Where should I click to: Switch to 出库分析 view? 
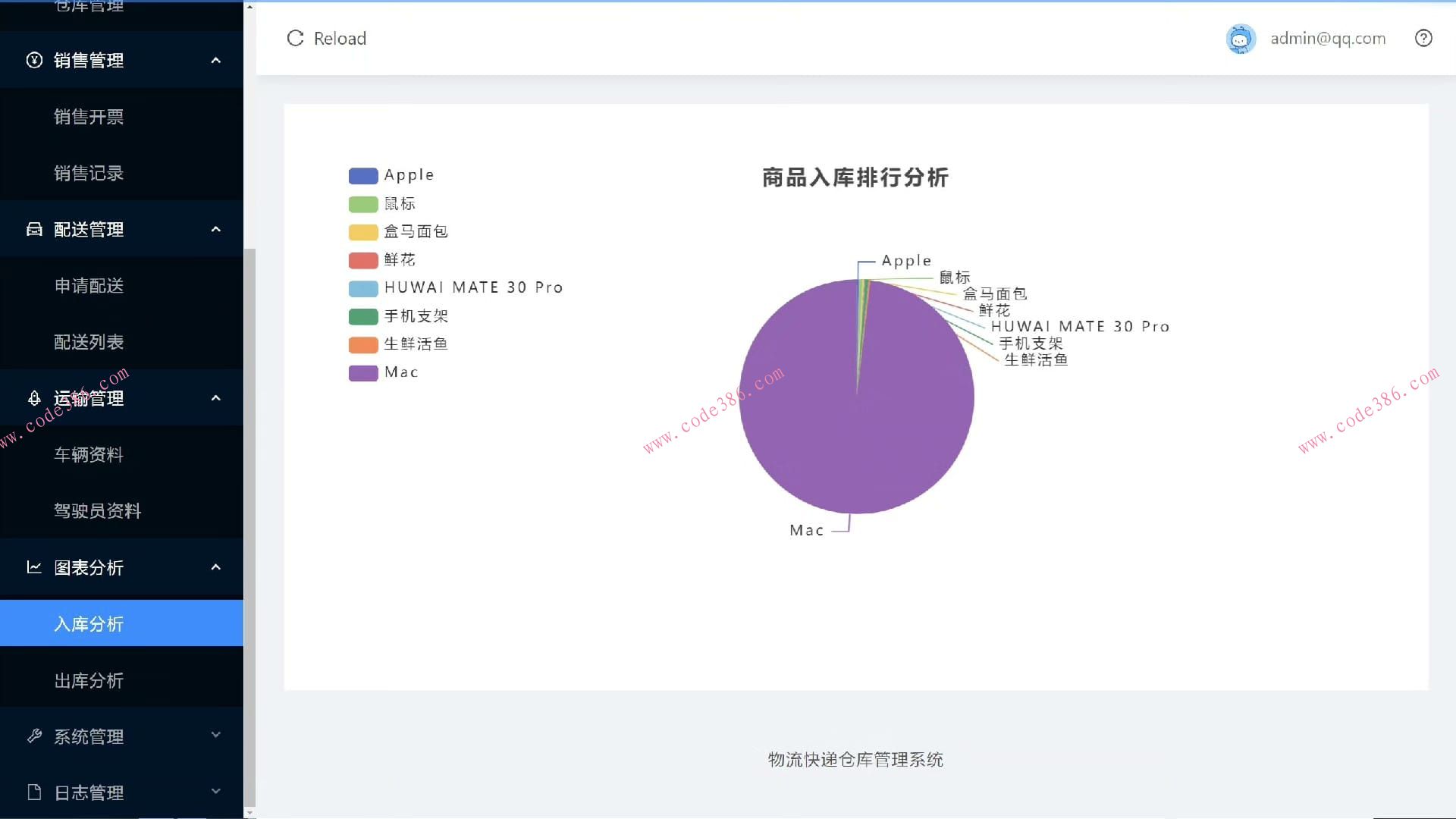point(89,681)
